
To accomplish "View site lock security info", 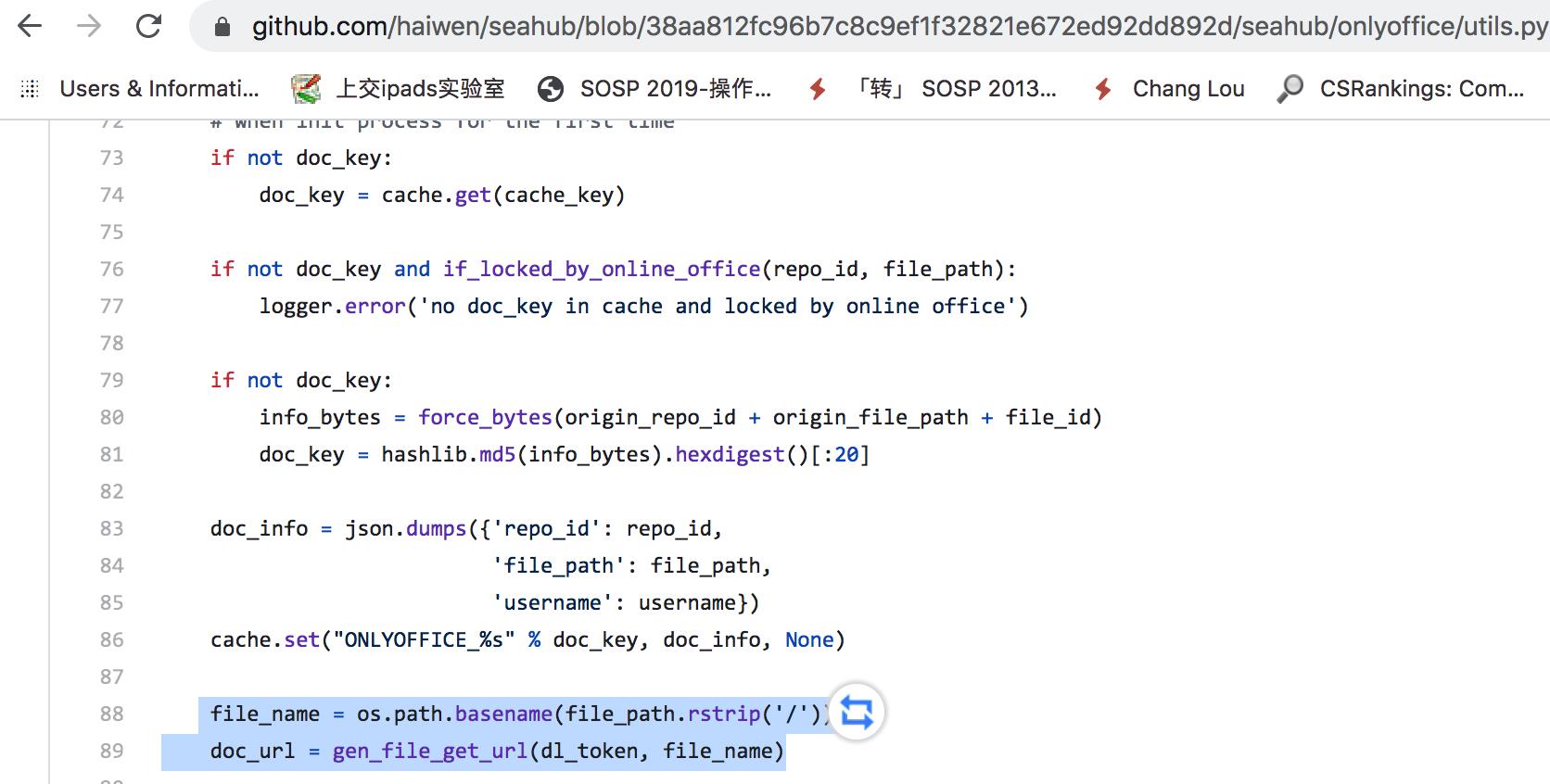I will pyautogui.click(x=222, y=27).
